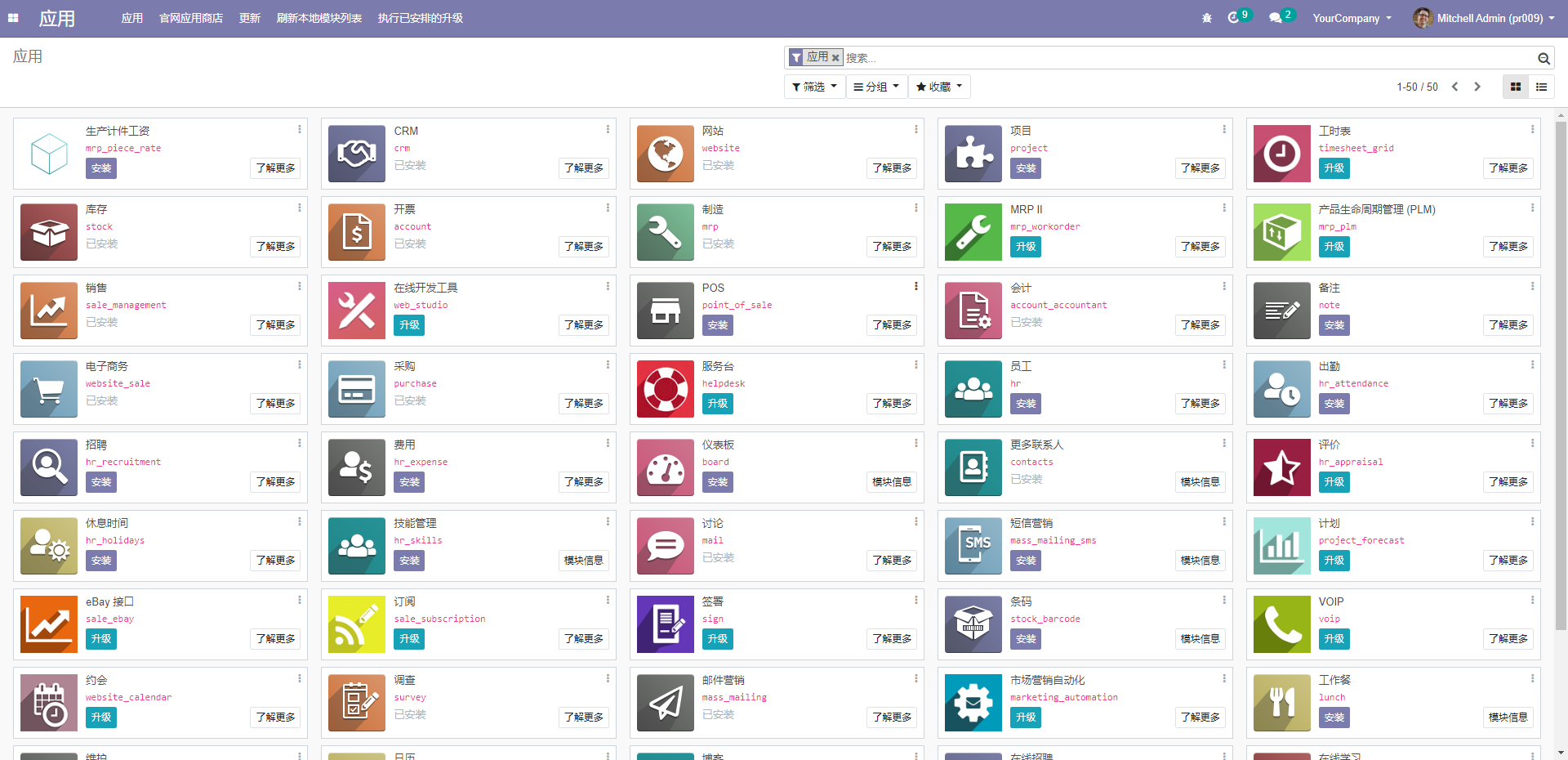
Task: Click the 1-50 / 50 pager text
Action: pos(1417,87)
